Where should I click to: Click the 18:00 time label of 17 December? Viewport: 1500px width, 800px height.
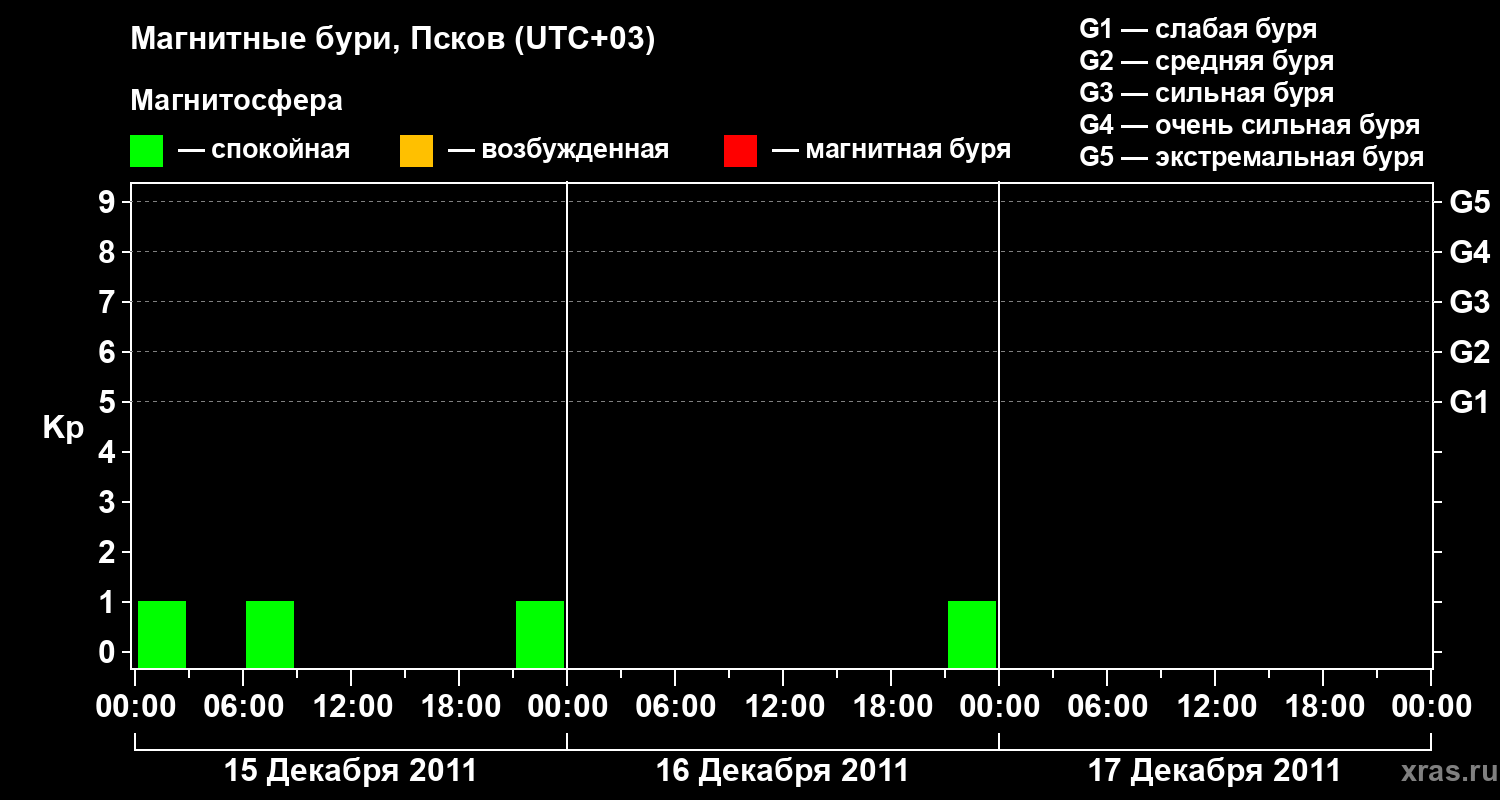coord(1323,707)
